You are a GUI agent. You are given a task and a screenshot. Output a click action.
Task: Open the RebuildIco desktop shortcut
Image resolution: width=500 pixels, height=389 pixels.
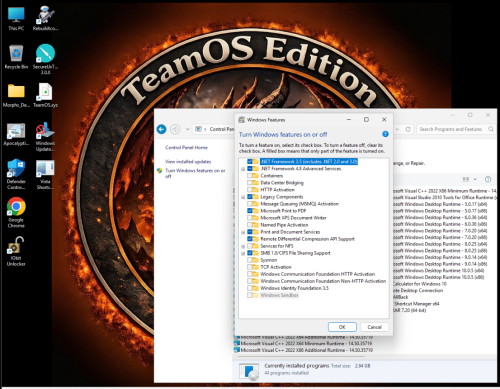pos(45,18)
